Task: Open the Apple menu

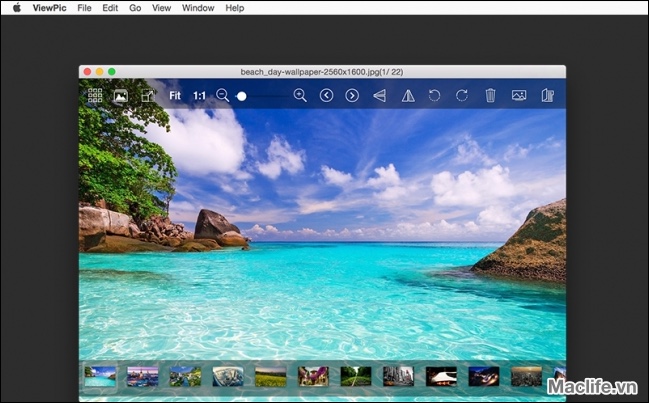Action: 17,7
